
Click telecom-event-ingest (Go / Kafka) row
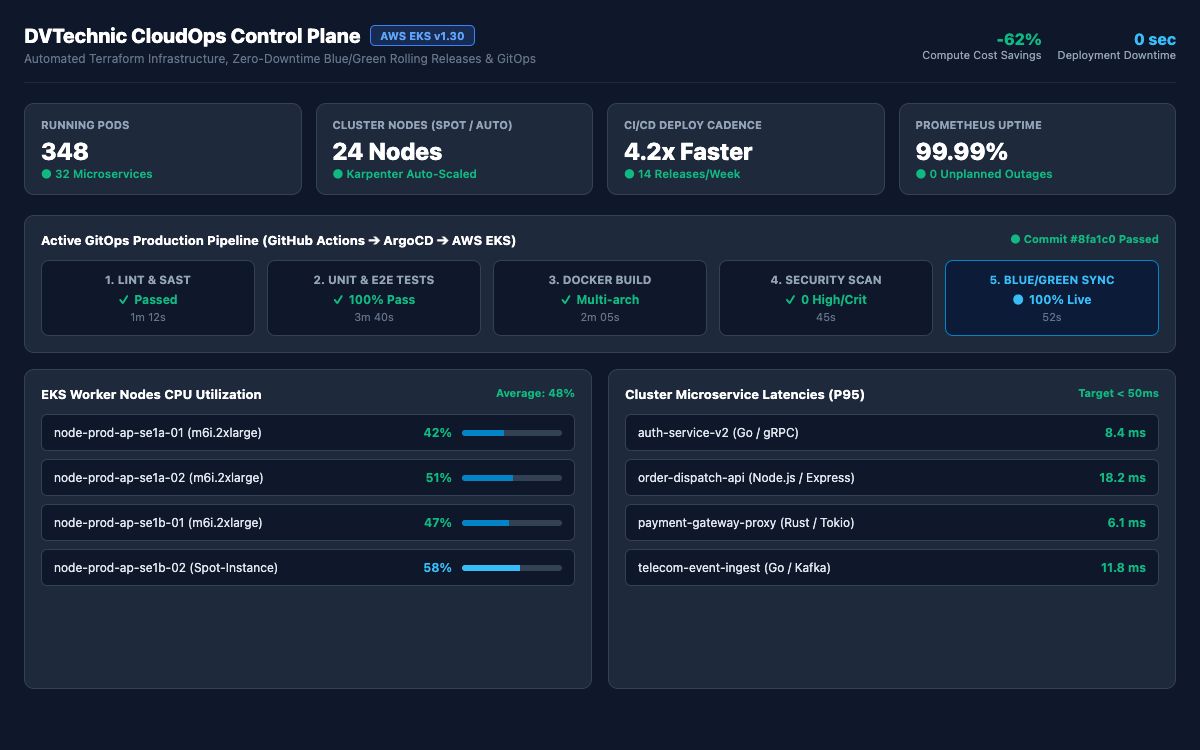click(x=892, y=568)
